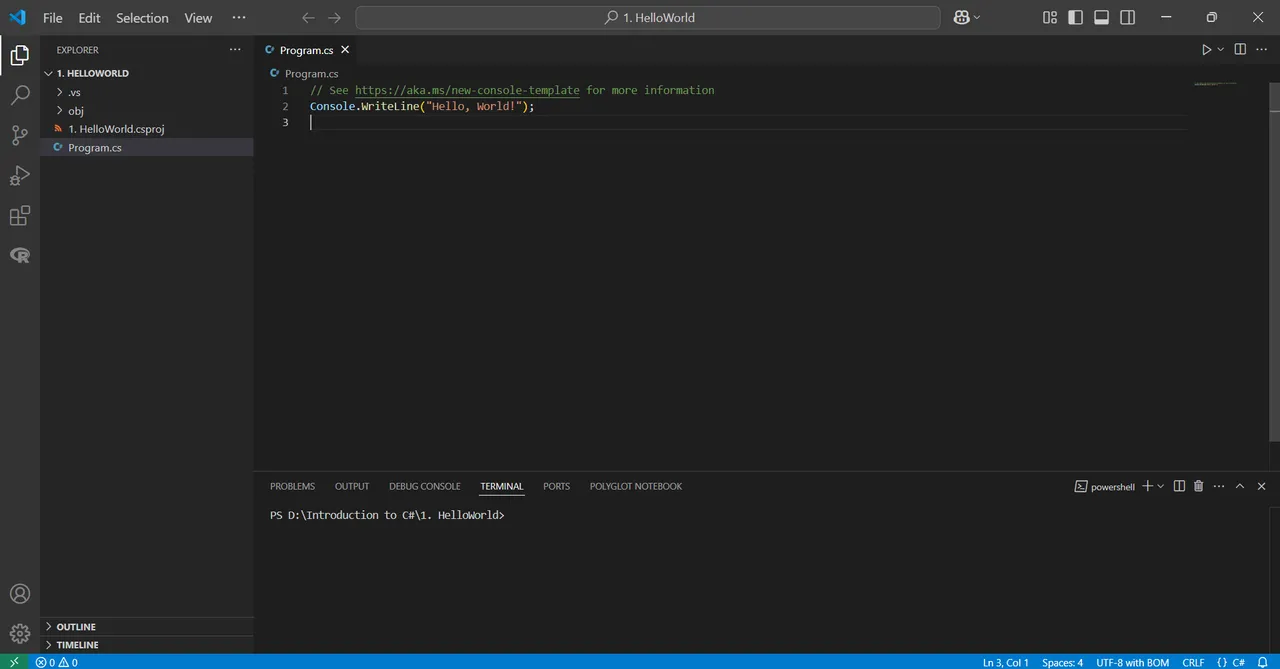The width and height of the screenshot is (1280, 669).
Task: Run the program with the play icon
Action: [x=1206, y=49]
